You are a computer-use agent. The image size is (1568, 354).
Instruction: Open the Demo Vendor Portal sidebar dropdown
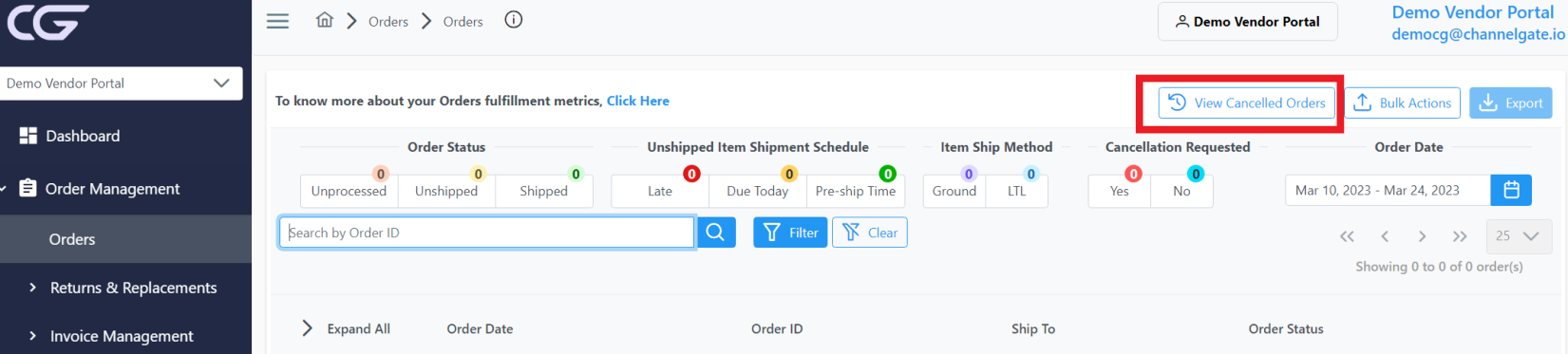(x=121, y=84)
